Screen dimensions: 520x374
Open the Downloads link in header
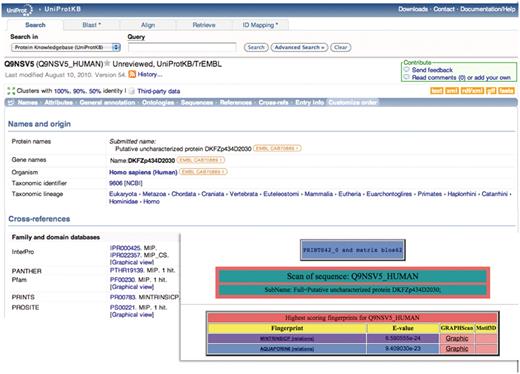[413, 9]
